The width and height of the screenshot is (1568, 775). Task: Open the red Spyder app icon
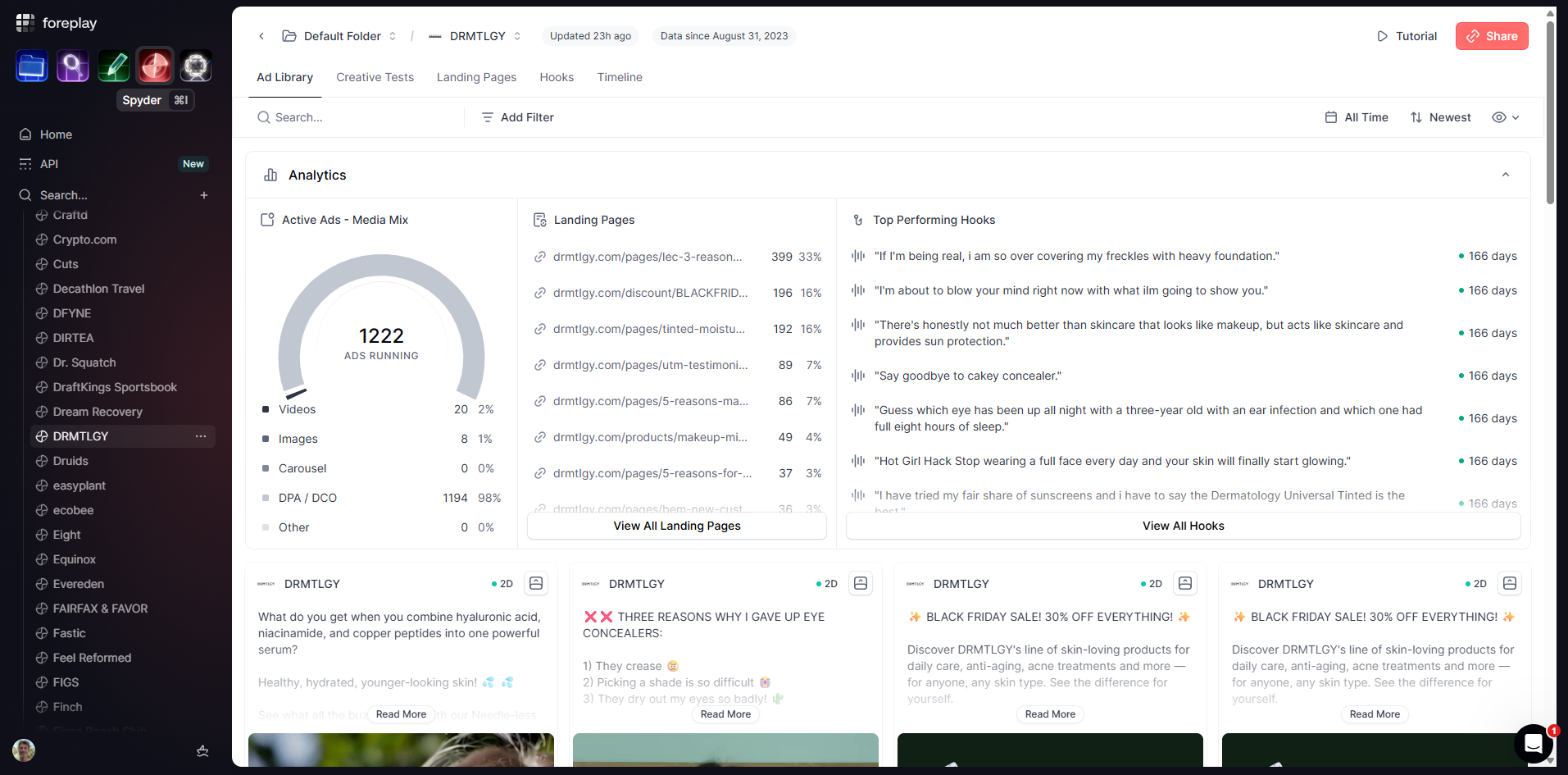pyautogui.click(x=155, y=66)
